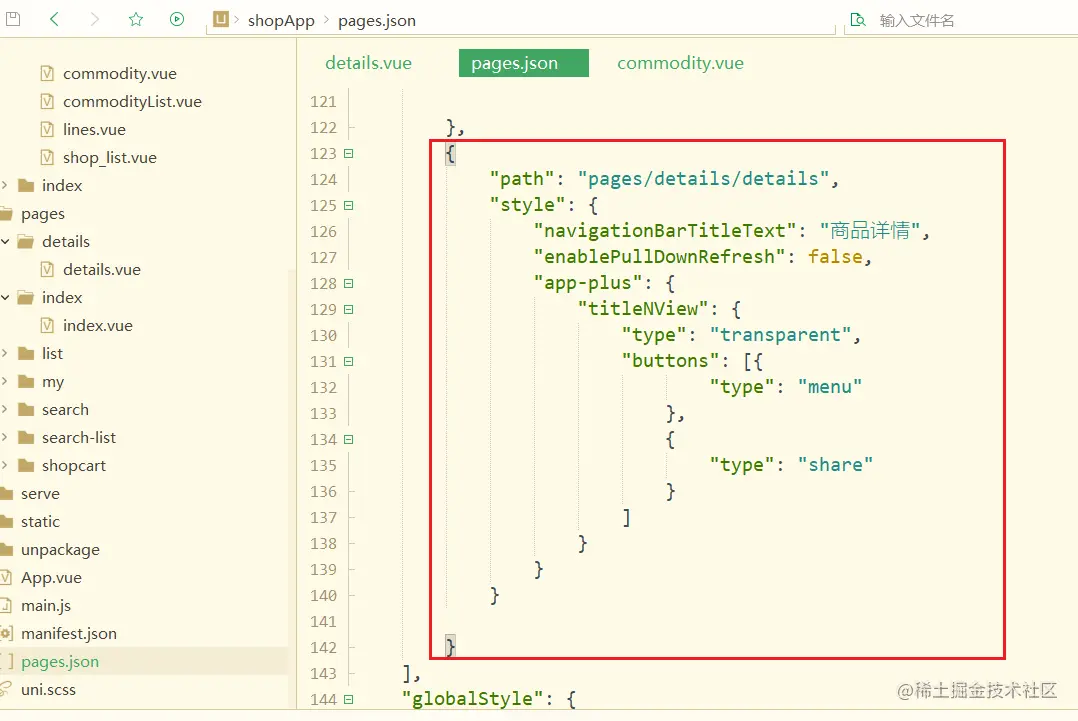The width and height of the screenshot is (1078, 721).
Task: Click the shopApp project icon in breadcrumb
Action: coord(221,19)
